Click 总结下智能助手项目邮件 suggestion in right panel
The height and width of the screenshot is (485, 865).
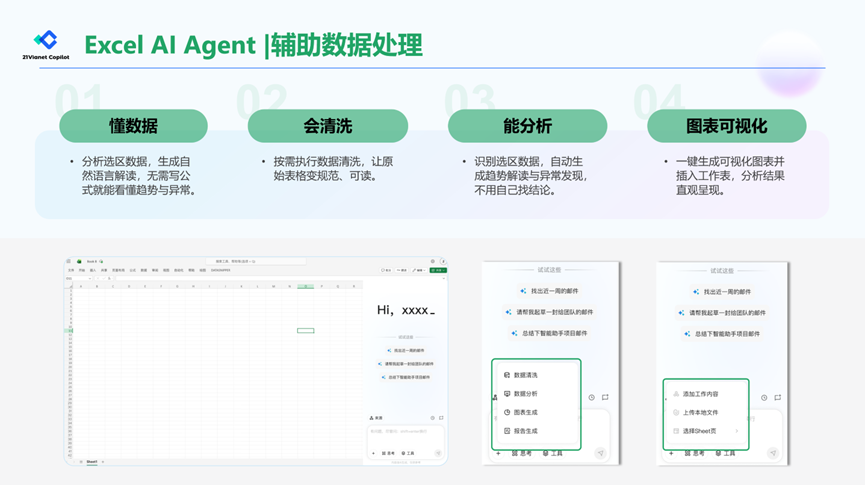(x=725, y=333)
